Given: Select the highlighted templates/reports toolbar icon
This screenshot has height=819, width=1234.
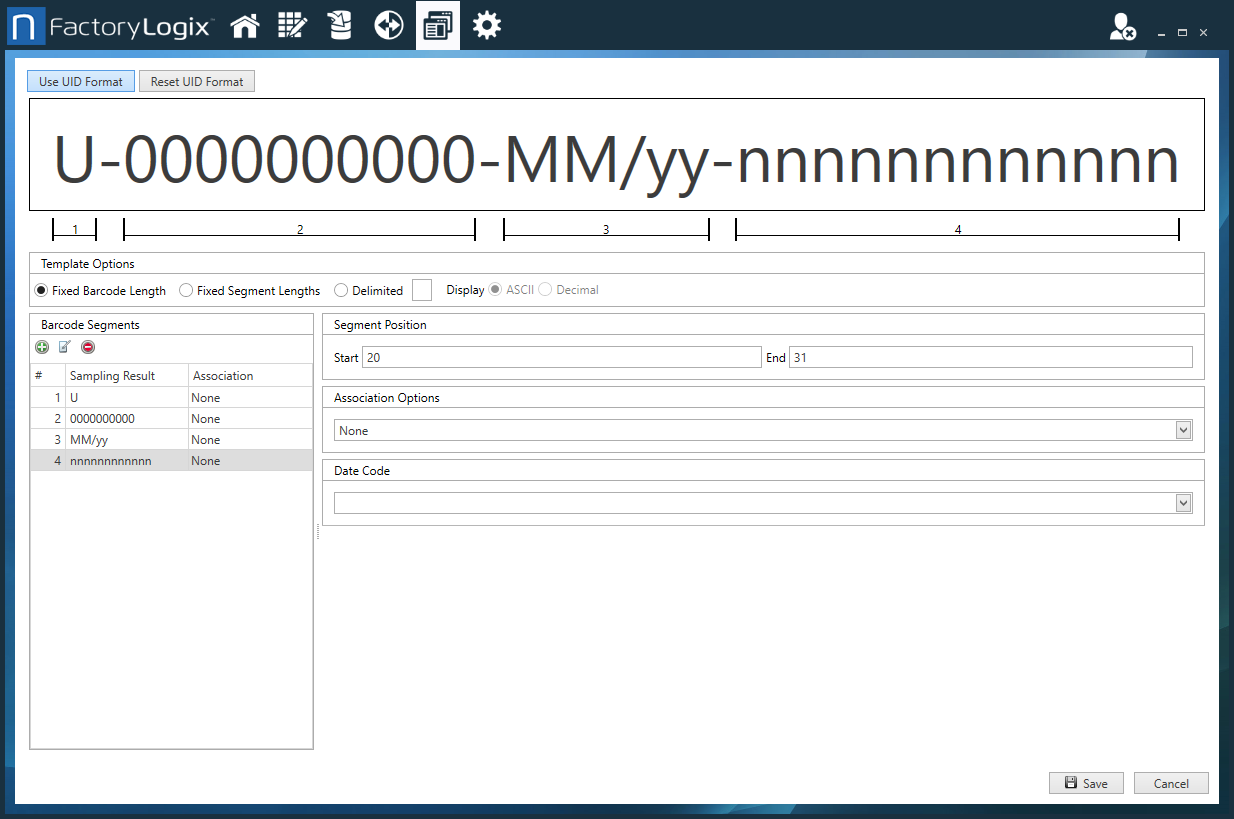Looking at the screenshot, I should 437,25.
